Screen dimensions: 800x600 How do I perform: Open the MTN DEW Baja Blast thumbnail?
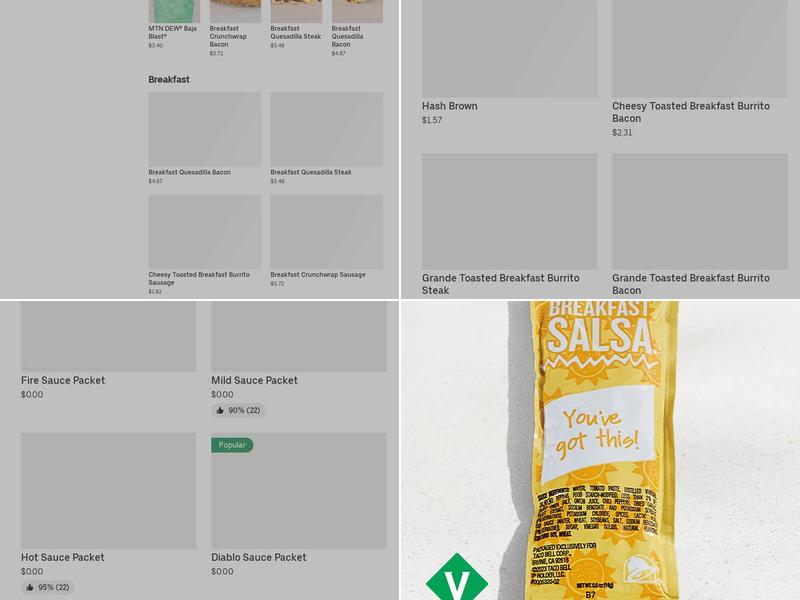point(174,11)
